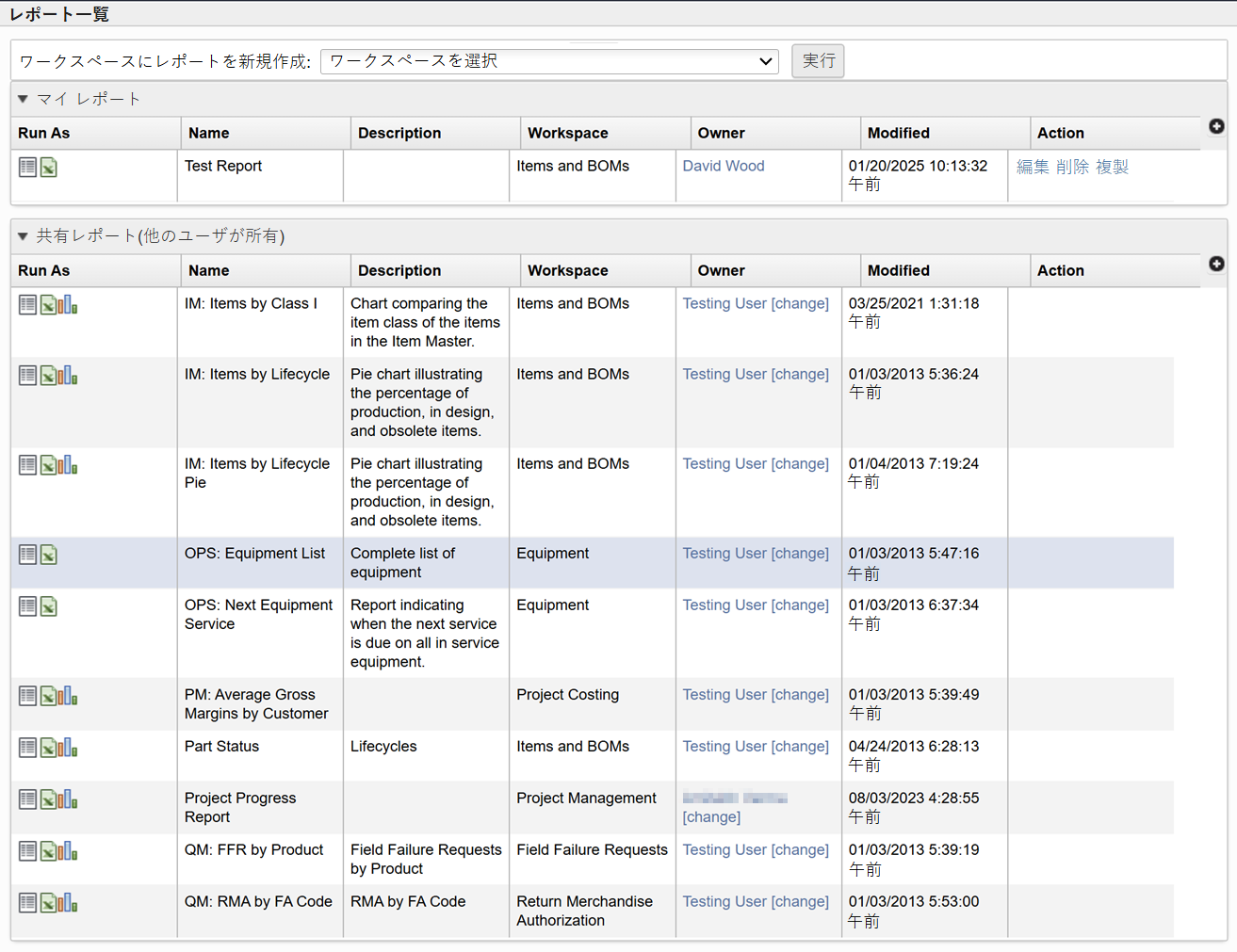This screenshot has height=952, width=1237.
Task: Open David Wood owner link
Action: 724,166
